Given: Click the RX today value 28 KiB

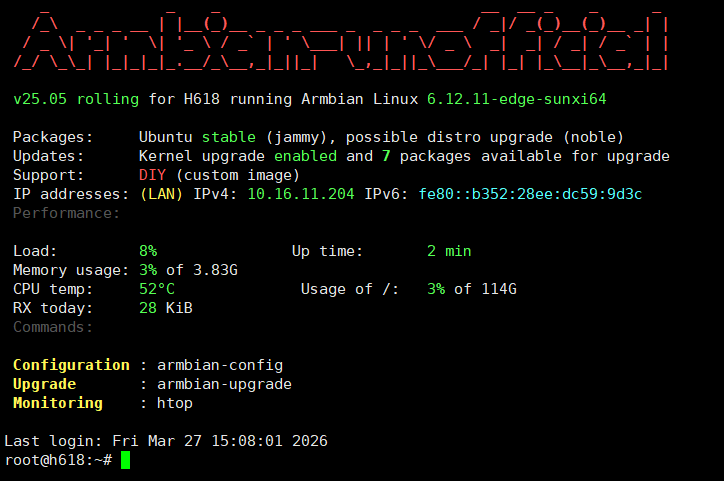Looking at the screenshot, I should click(x=166, y=308).
